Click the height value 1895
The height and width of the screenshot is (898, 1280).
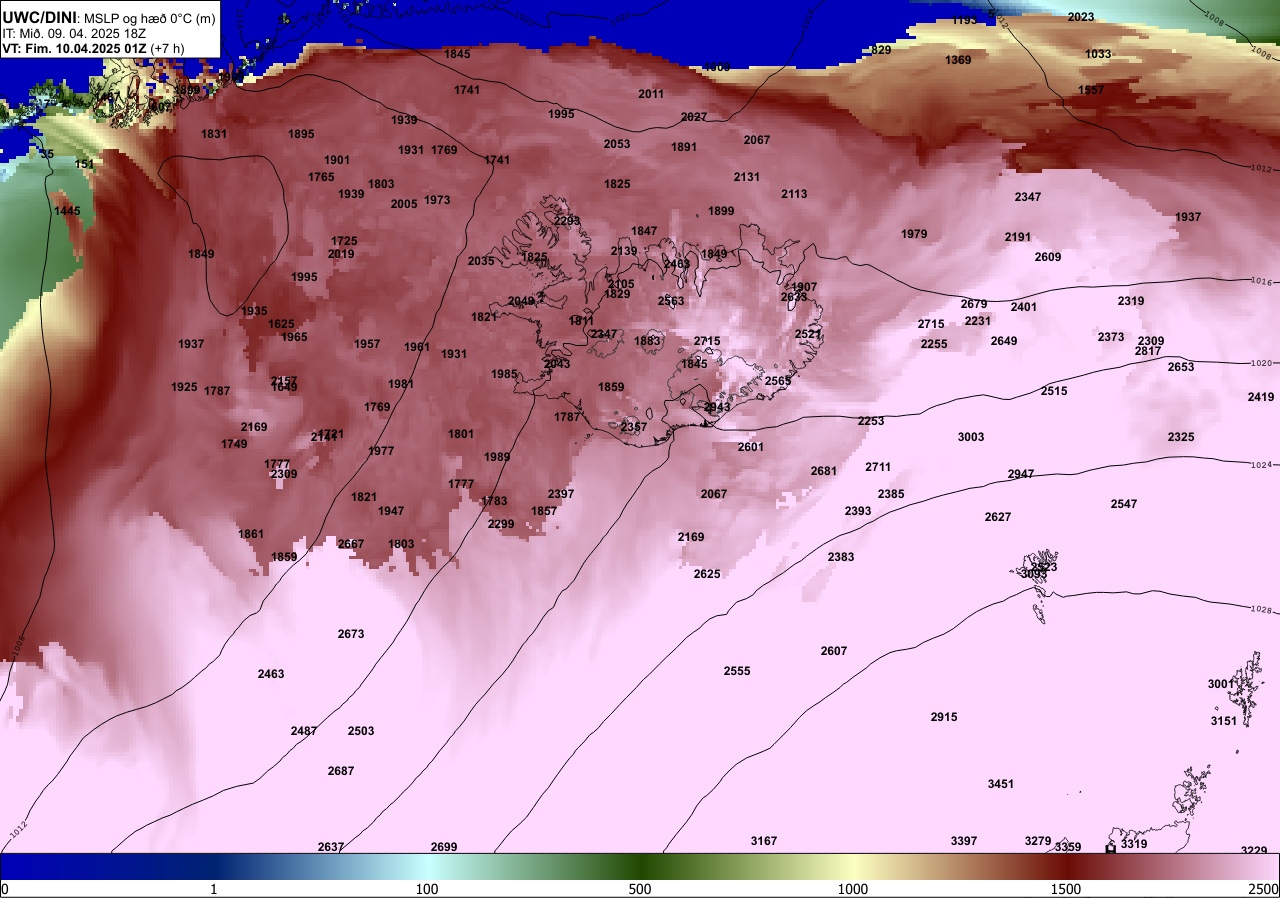301,134
